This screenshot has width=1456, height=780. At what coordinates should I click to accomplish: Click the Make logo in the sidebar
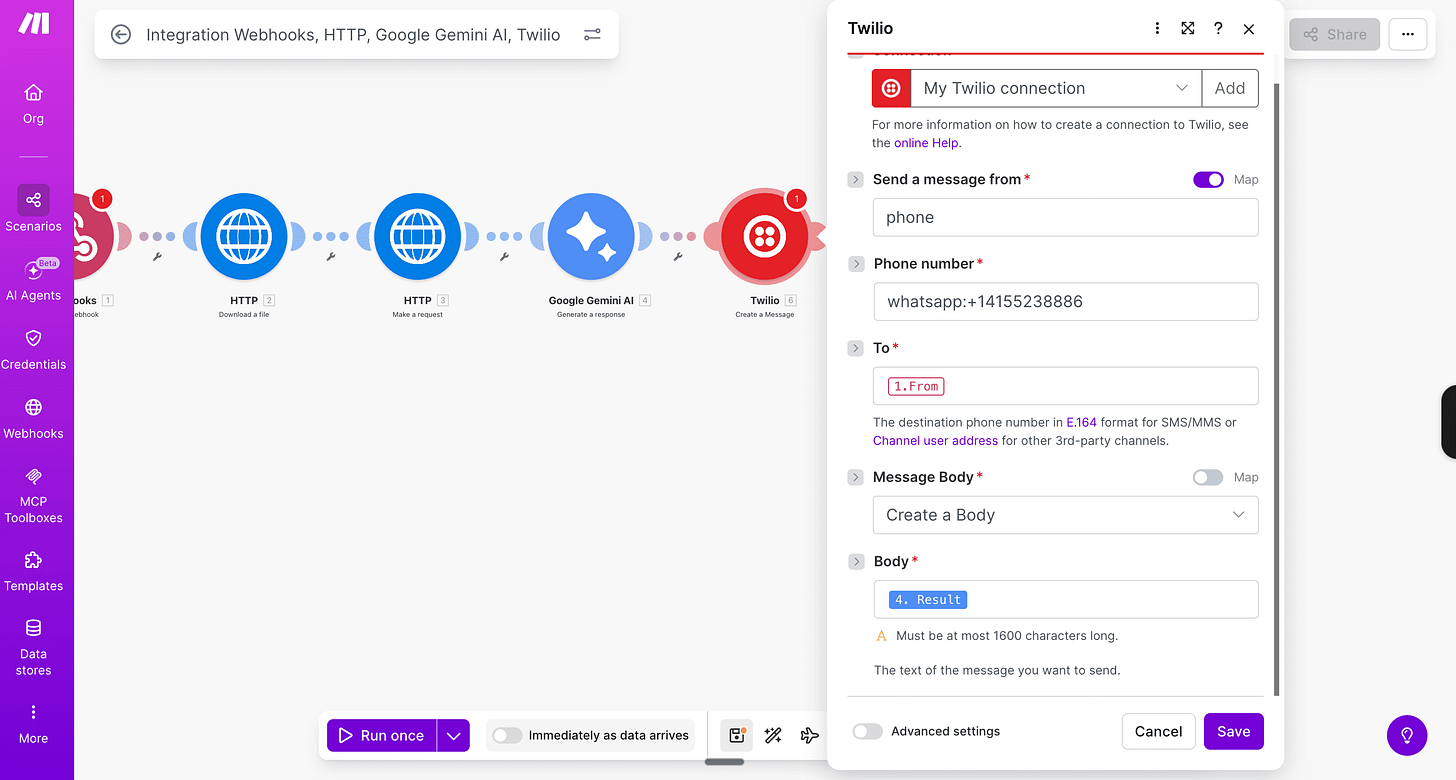pos(33,24)
